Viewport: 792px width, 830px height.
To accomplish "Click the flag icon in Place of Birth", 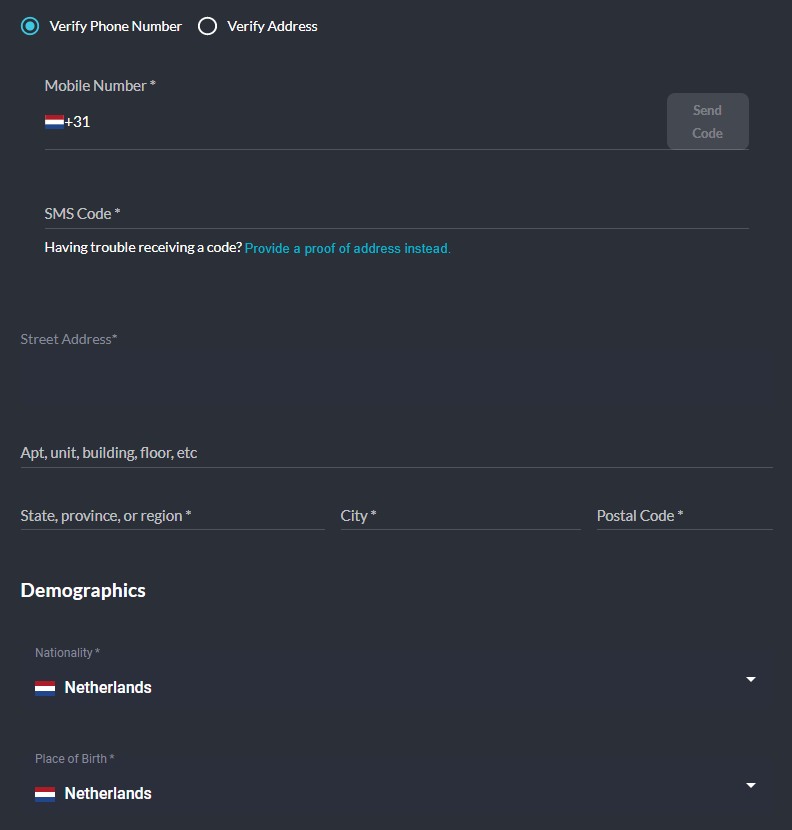I will 45,793.
